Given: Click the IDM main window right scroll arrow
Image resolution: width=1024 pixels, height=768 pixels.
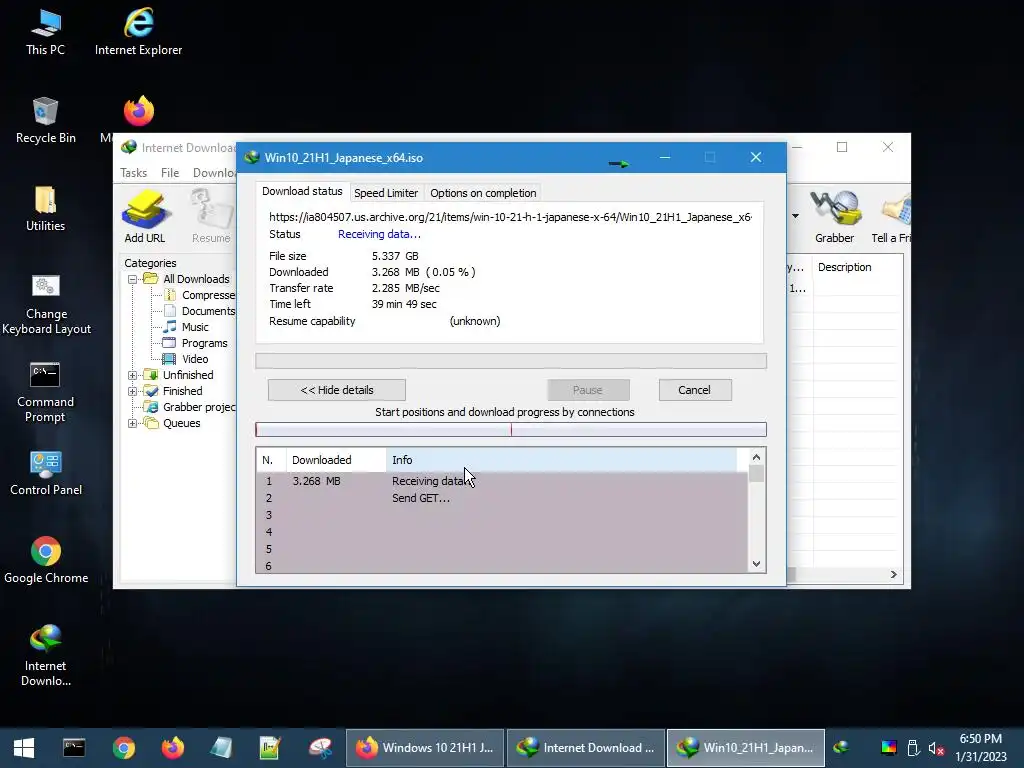Looking at the screenshot, I should [x=893, y=575].
